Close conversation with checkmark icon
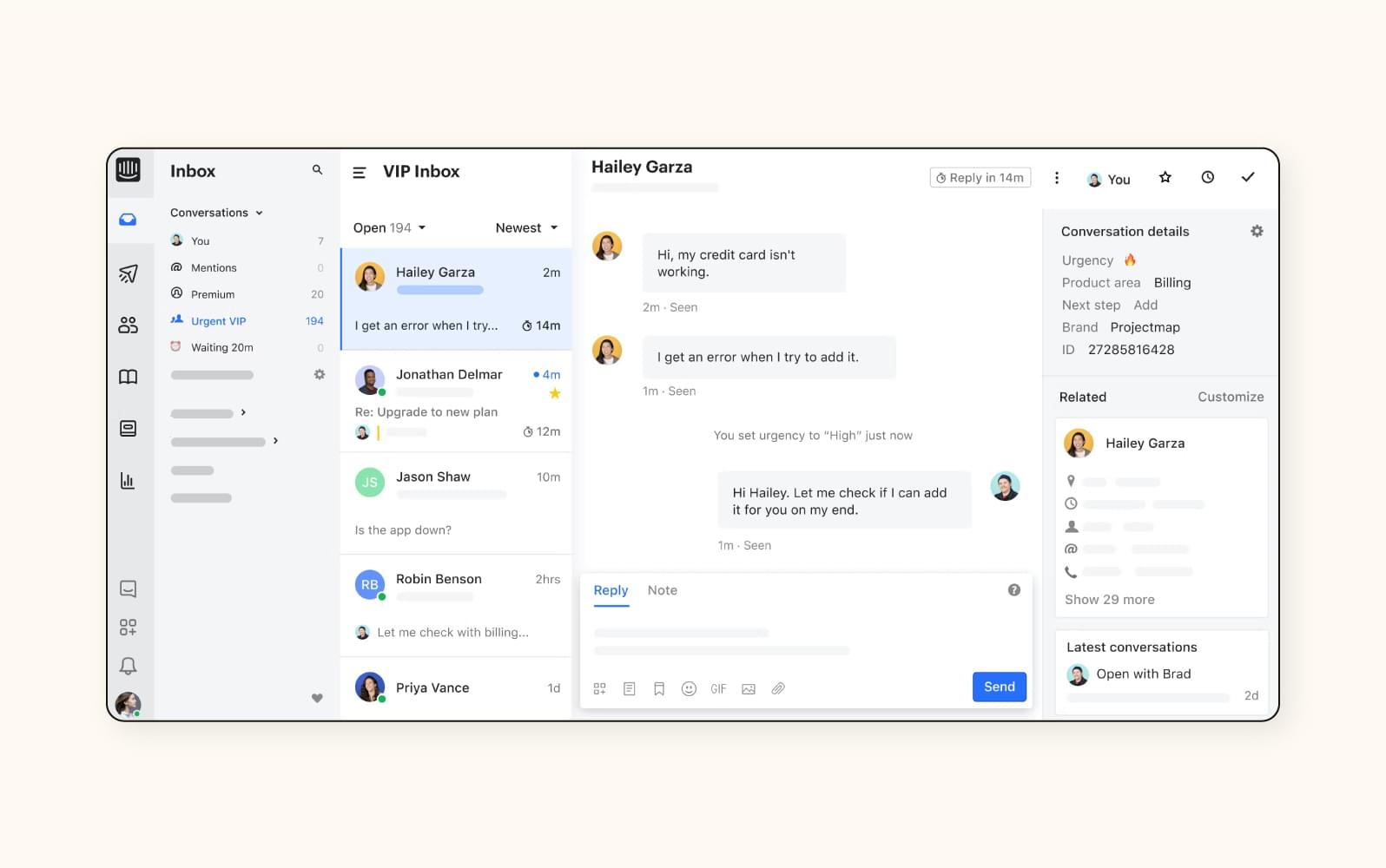 point(1248,177)
